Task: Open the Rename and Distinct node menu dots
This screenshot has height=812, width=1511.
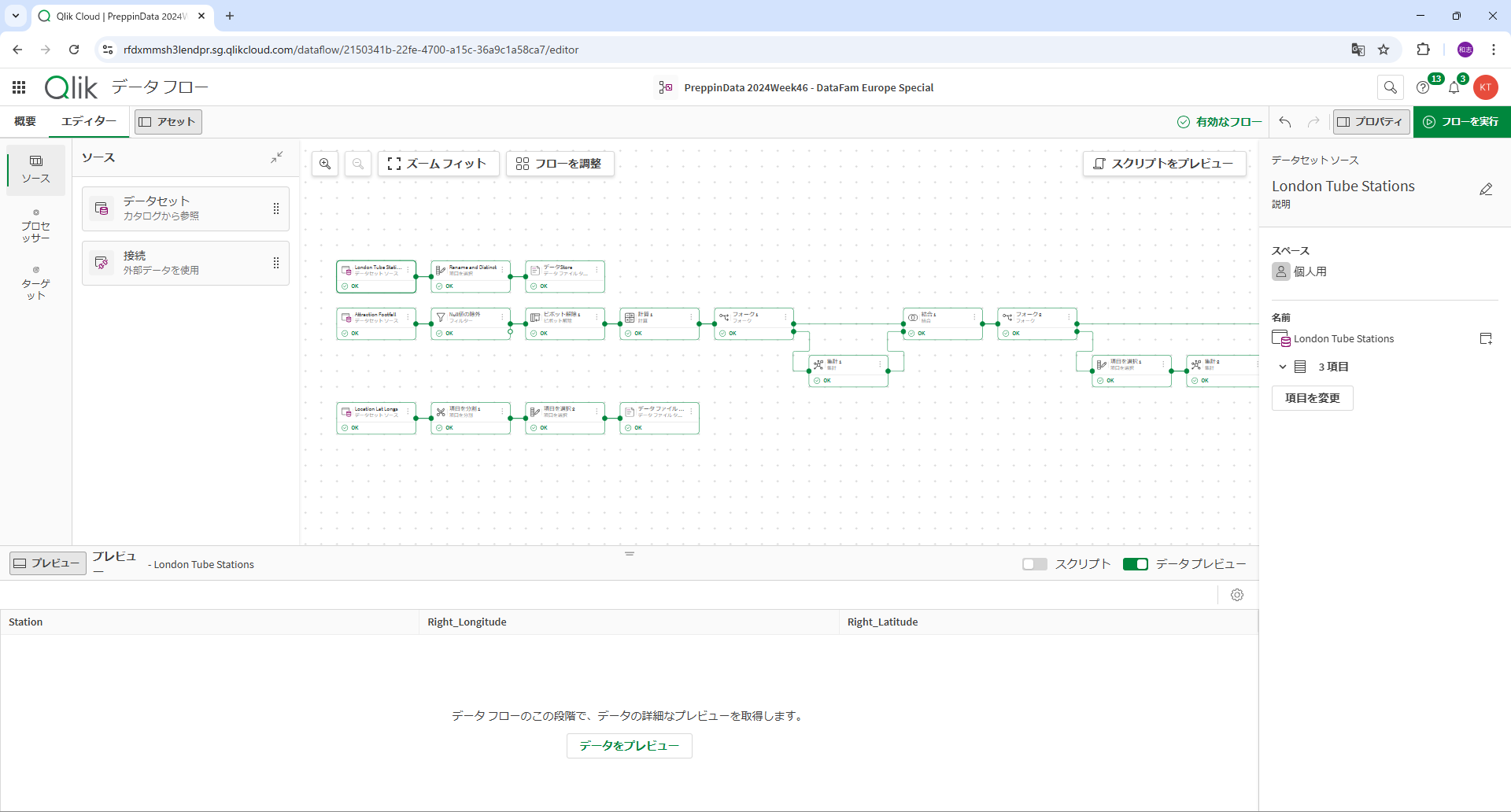Action: click(x=503, y=269)
